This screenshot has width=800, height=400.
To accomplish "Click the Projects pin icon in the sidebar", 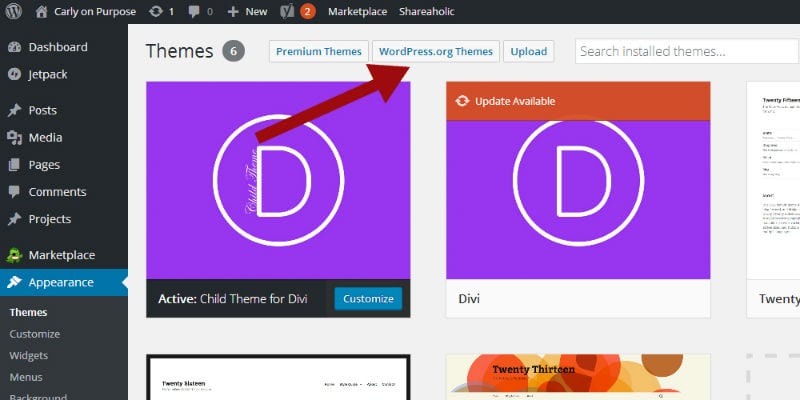I will (x=14, y=219).
